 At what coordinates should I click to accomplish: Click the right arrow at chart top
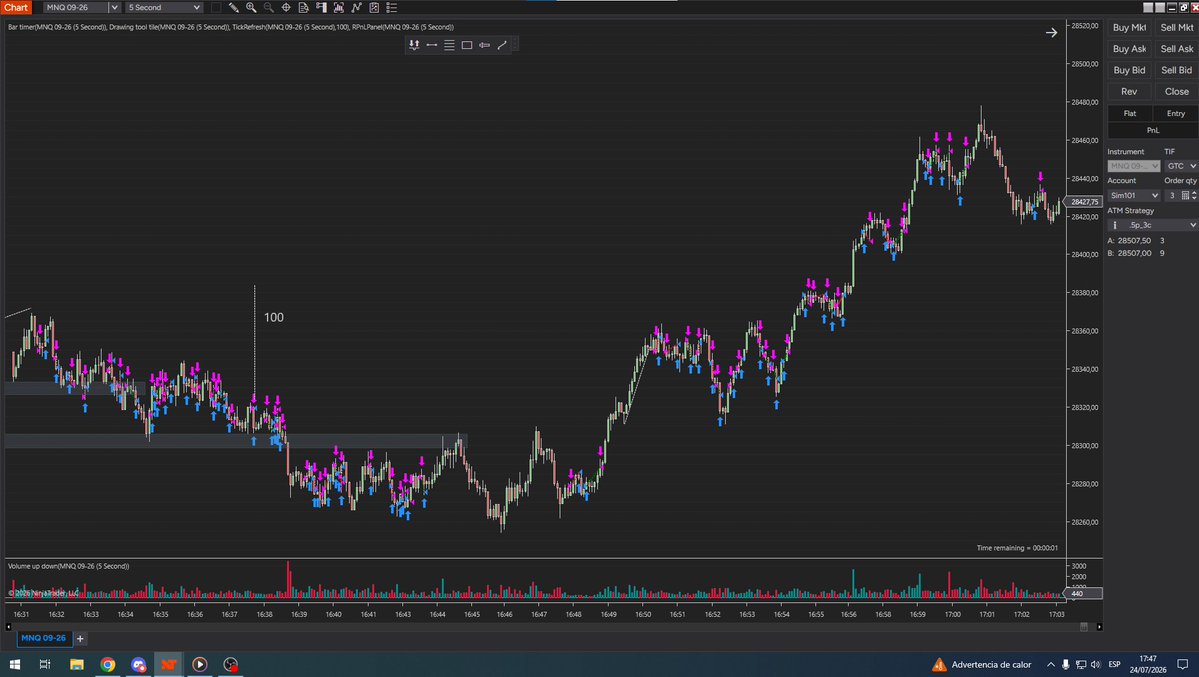[1051, 32]
